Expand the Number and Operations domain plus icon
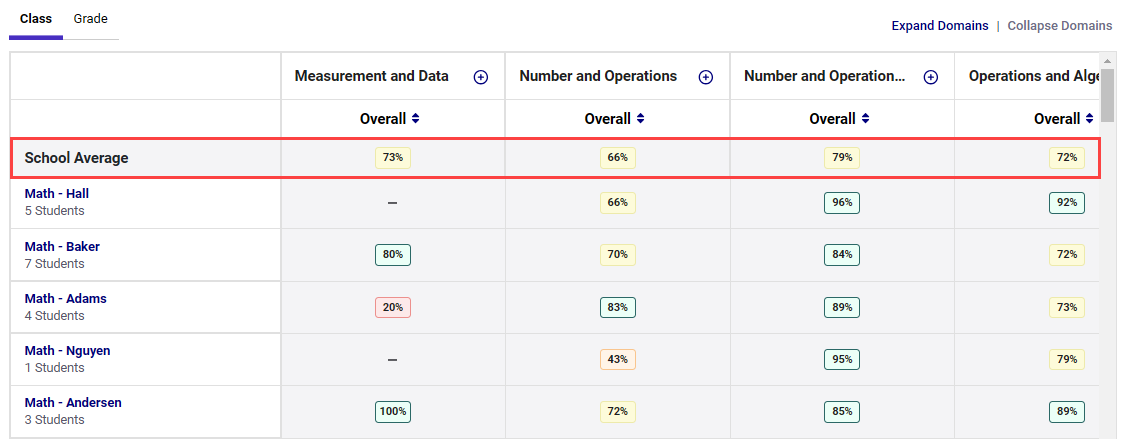The width and height of the screenshot is (1125, 439). [x=706, y=77]
